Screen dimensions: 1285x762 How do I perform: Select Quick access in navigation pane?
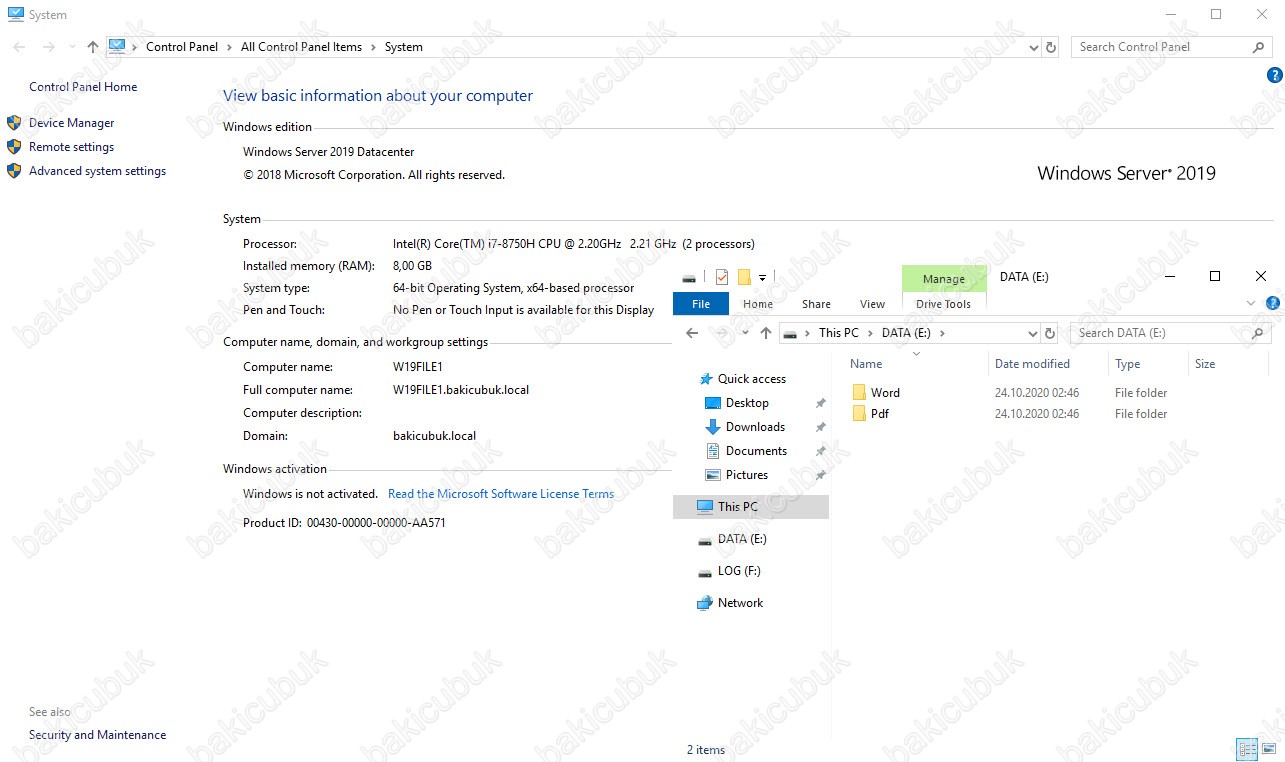tap(751, 379)
